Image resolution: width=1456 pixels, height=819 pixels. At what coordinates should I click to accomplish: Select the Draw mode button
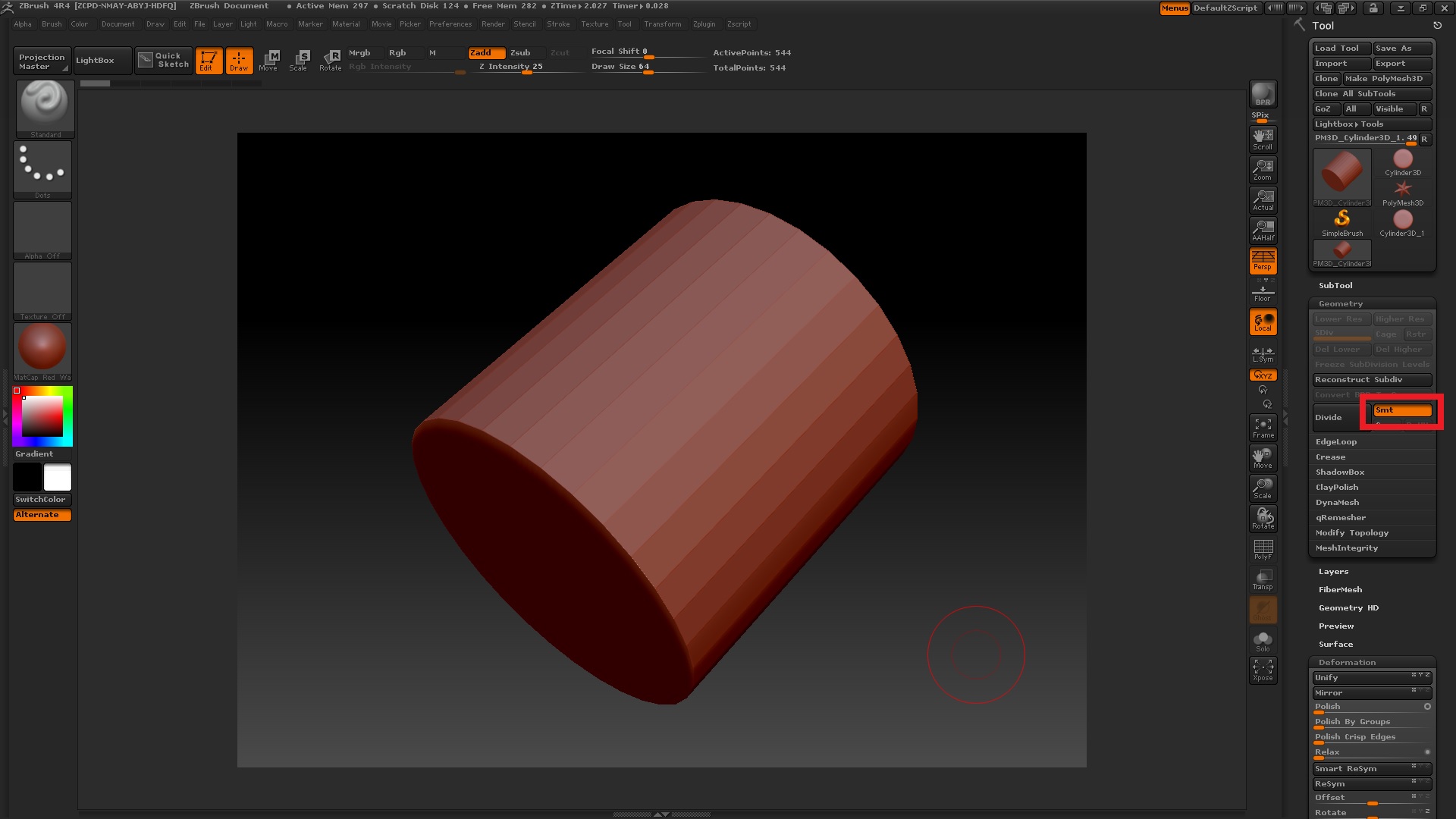239,61
